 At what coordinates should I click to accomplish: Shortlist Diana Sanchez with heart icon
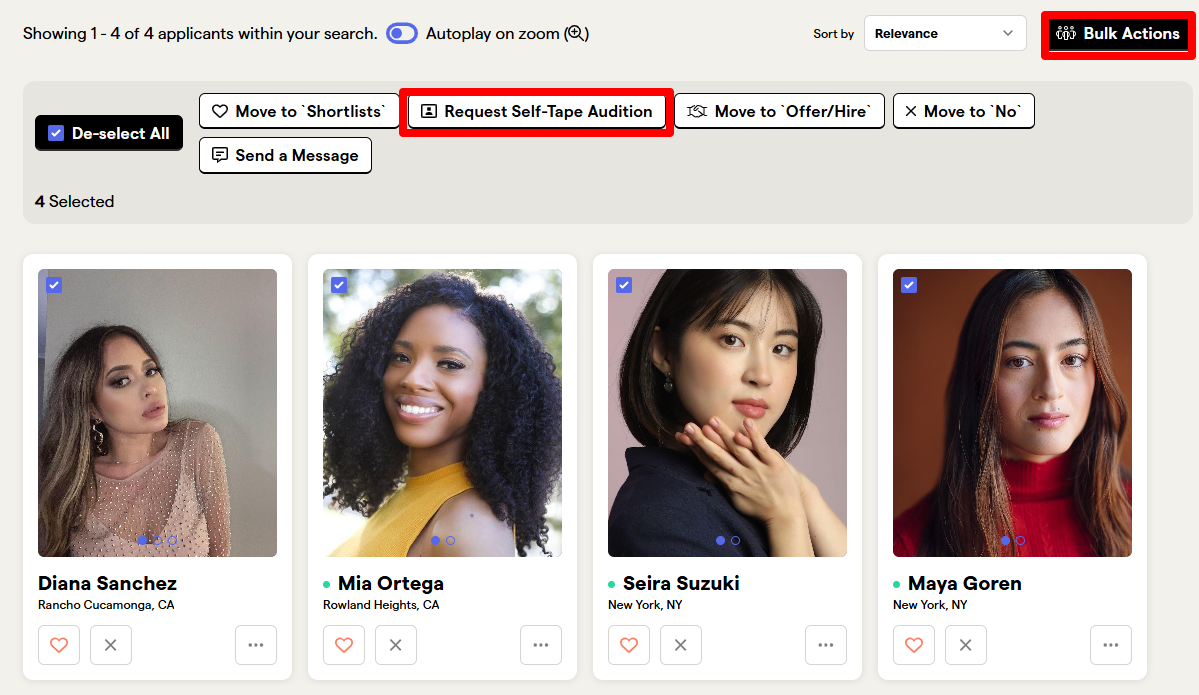click(x=59, y=645)
